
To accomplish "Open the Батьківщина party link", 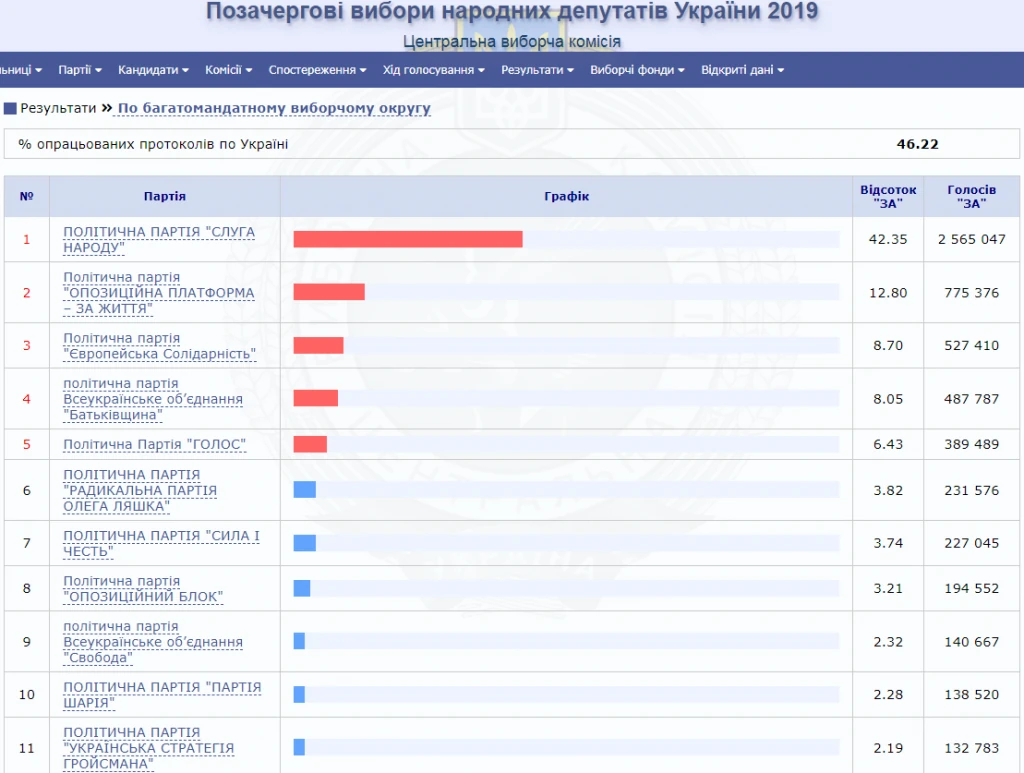I will tap(153, 399).
